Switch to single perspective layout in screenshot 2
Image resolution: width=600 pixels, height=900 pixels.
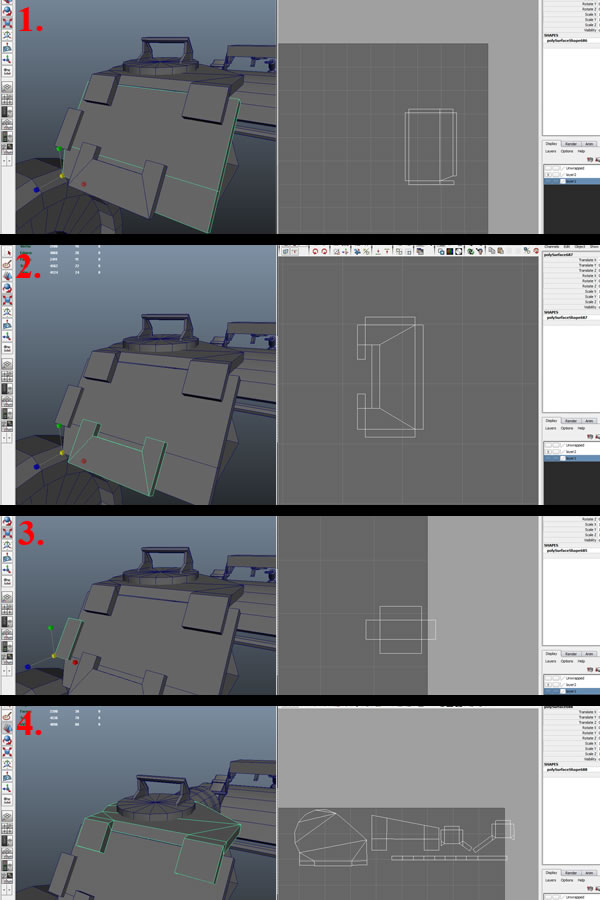click(7, 363)
